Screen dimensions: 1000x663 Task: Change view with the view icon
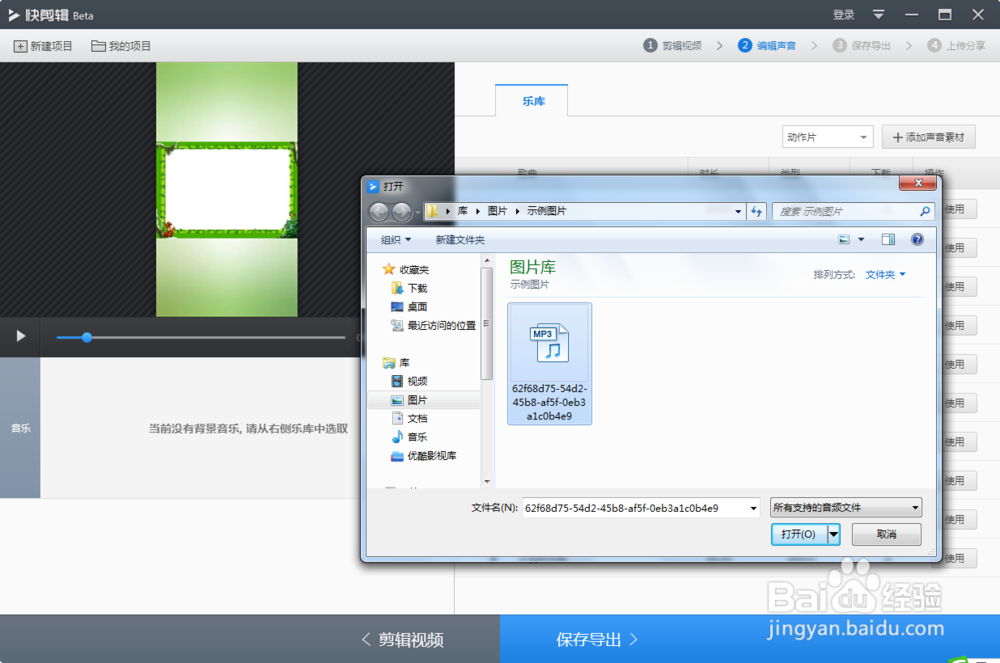pos(844,240)
